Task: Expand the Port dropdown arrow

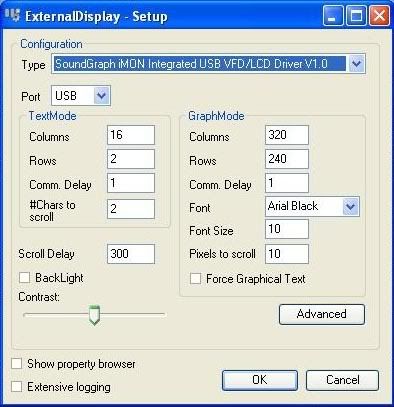Action: [101, 96]
